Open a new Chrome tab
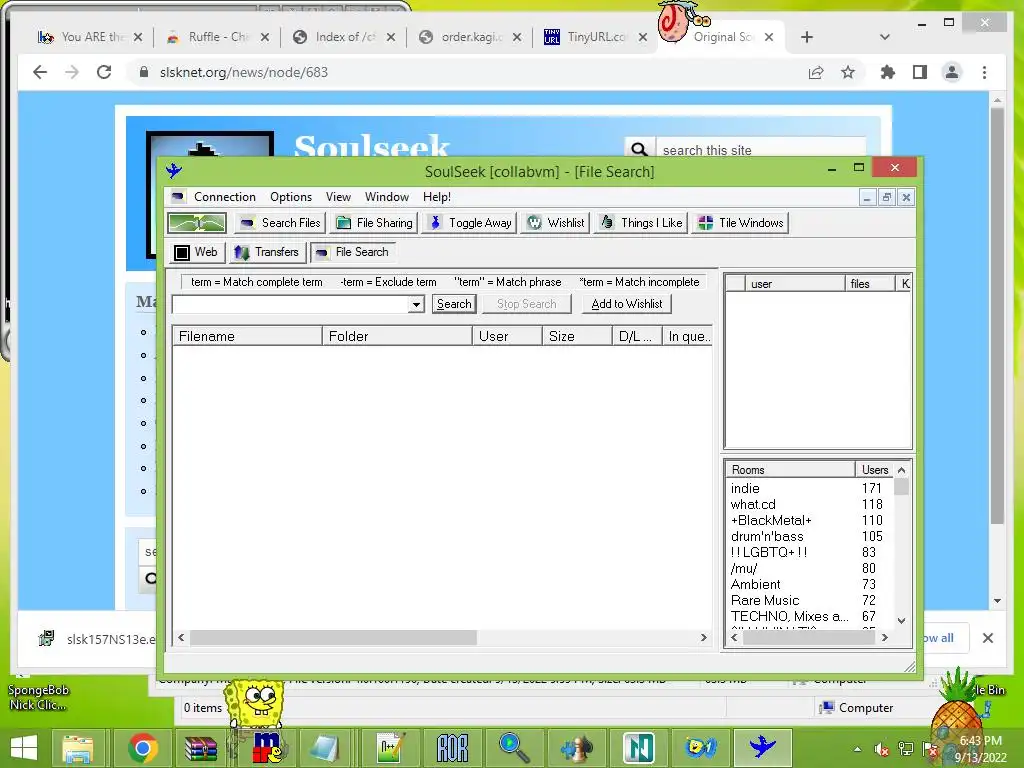The height and width of the screenshot is (768, 1024). click(x=807, y=37)
